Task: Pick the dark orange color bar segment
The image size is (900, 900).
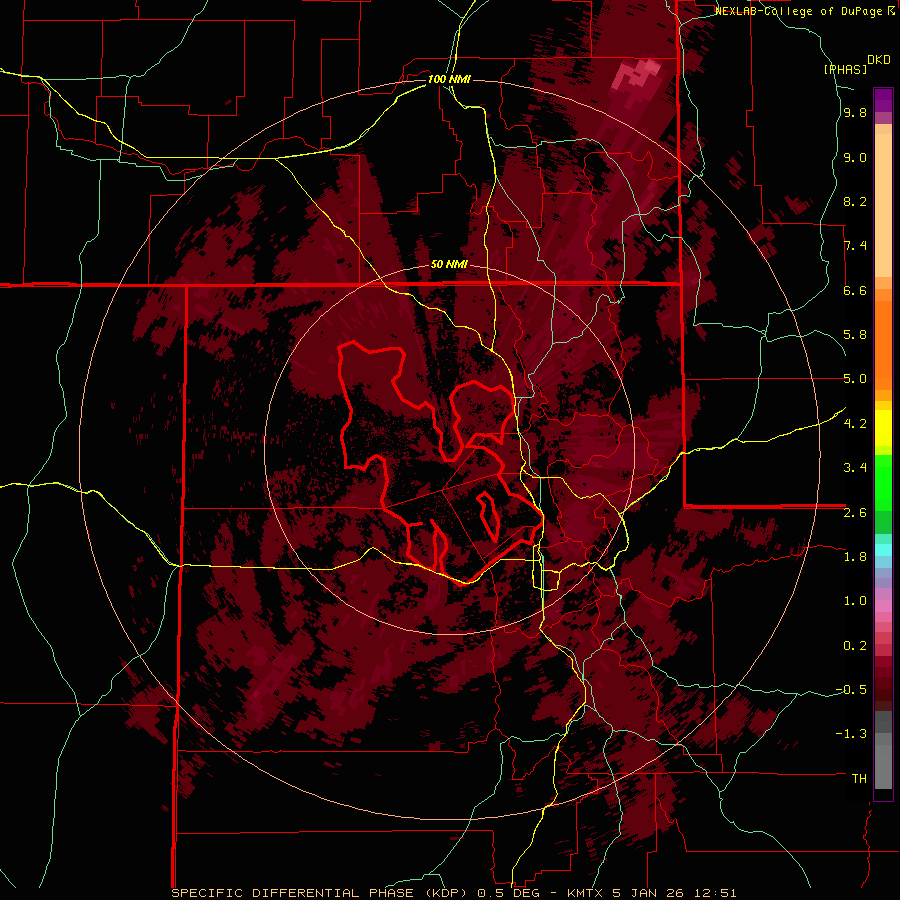Action: [883, 345]
